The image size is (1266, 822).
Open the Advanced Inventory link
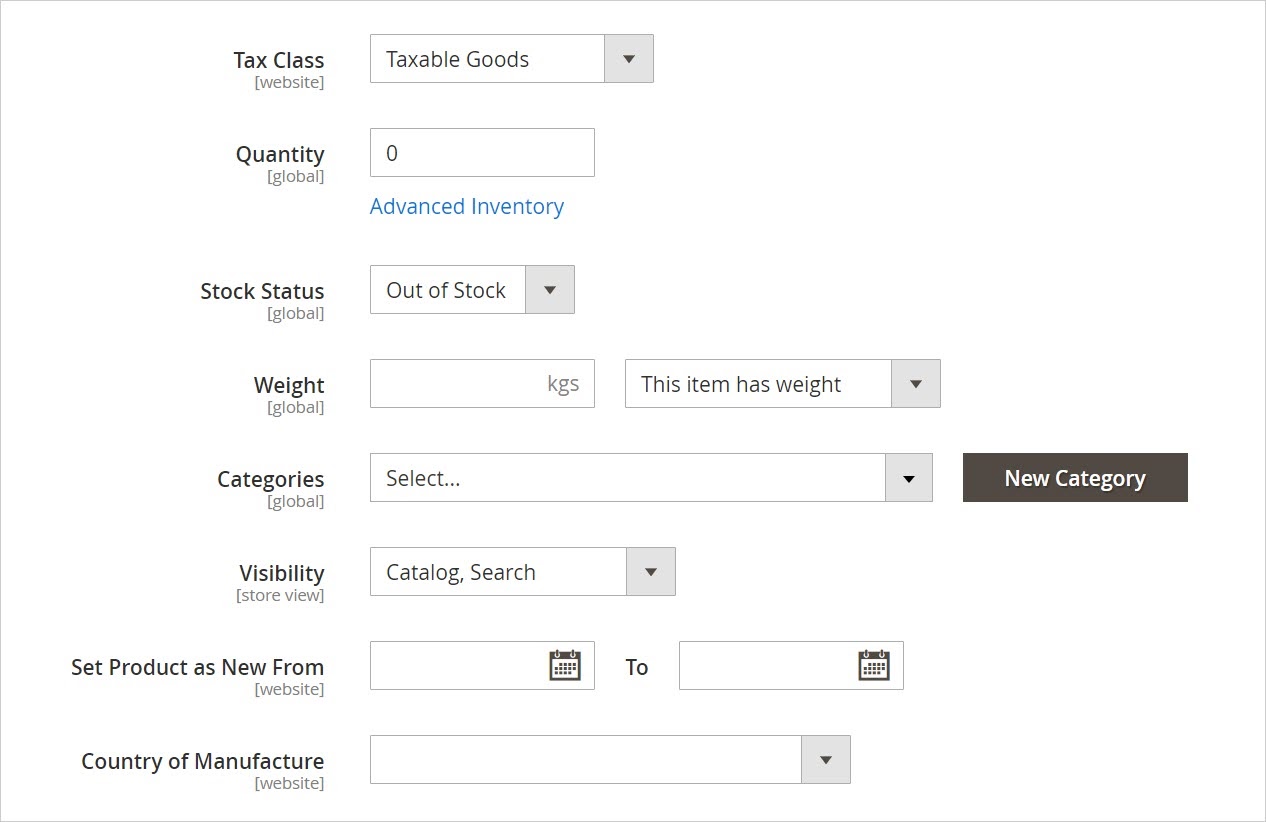(467, 206)
